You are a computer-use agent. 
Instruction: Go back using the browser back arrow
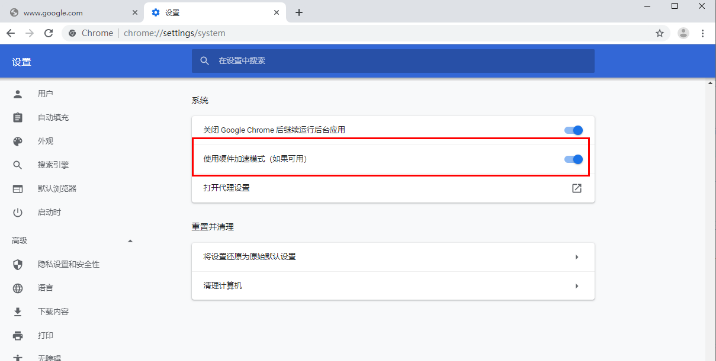point(11,33)
